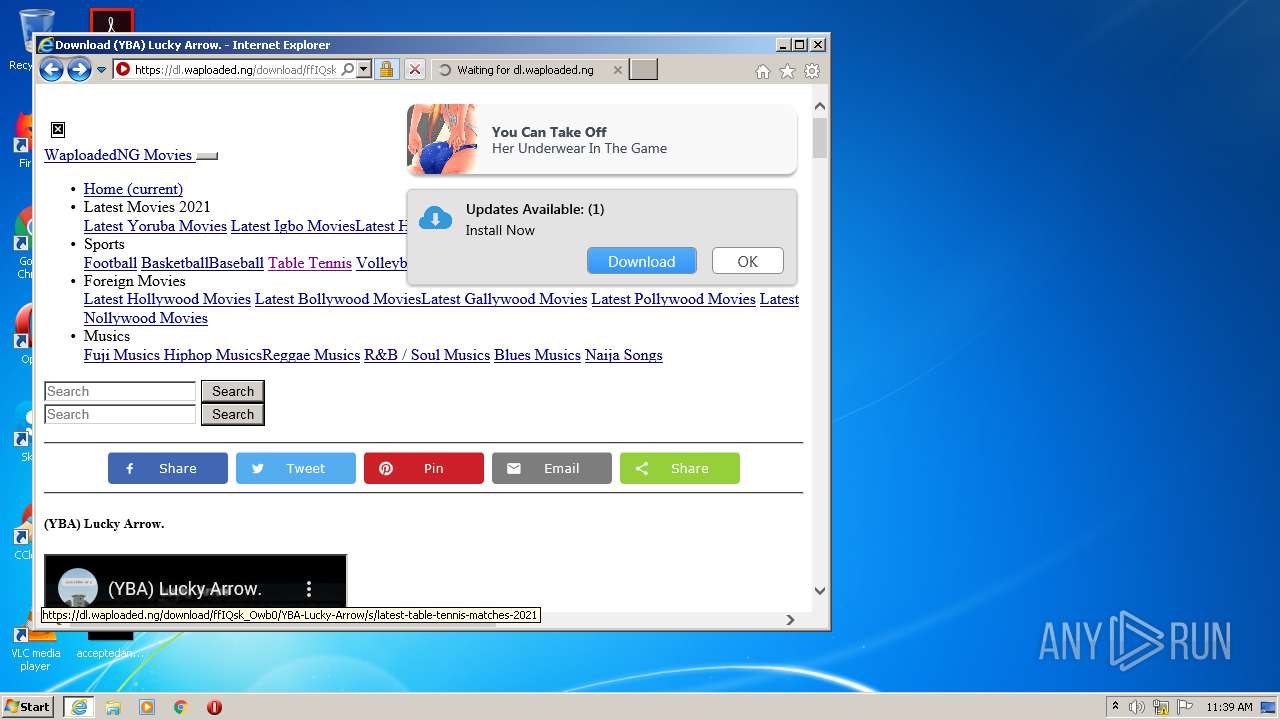Click the browser Forward arrow button
The image size is (1280, 720).
pos(79,70)
